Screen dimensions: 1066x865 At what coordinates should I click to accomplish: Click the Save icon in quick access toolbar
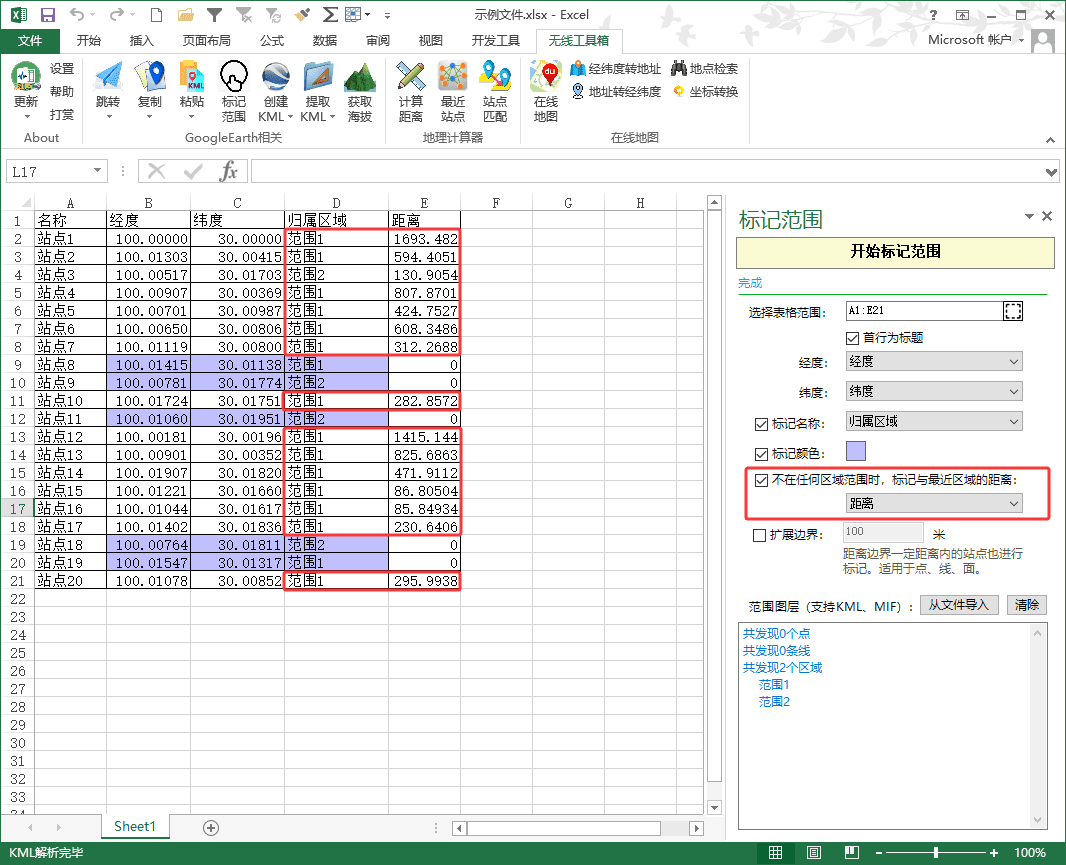coord(48,15)
